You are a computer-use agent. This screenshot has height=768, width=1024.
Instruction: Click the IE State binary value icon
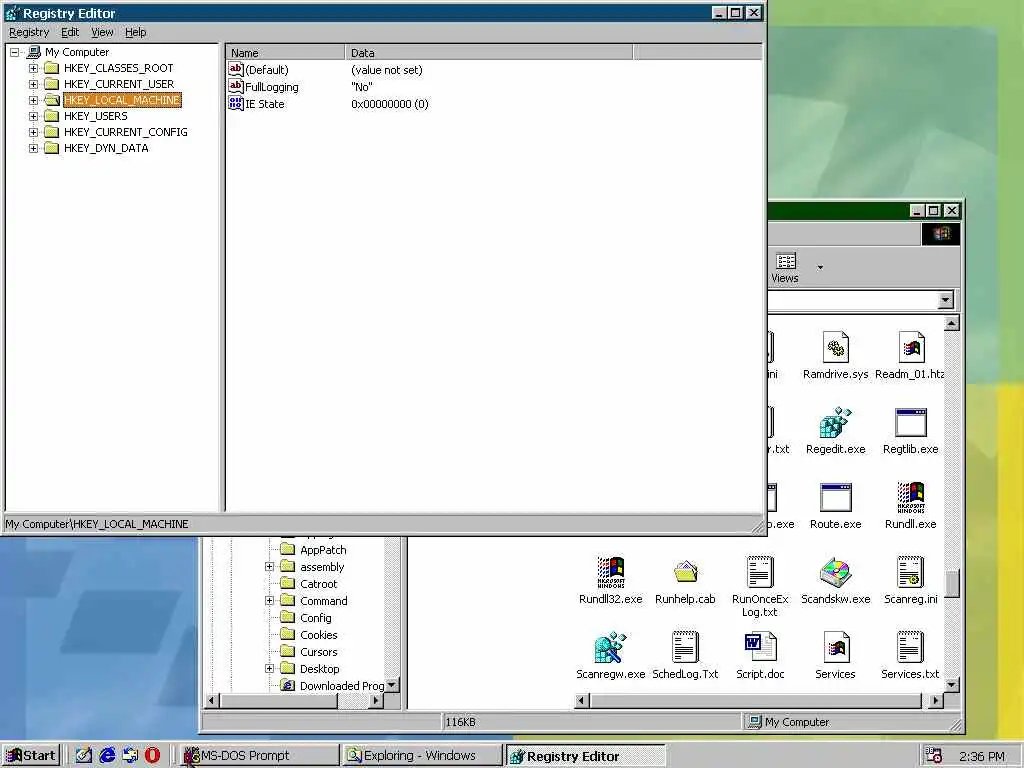(236, 103)
